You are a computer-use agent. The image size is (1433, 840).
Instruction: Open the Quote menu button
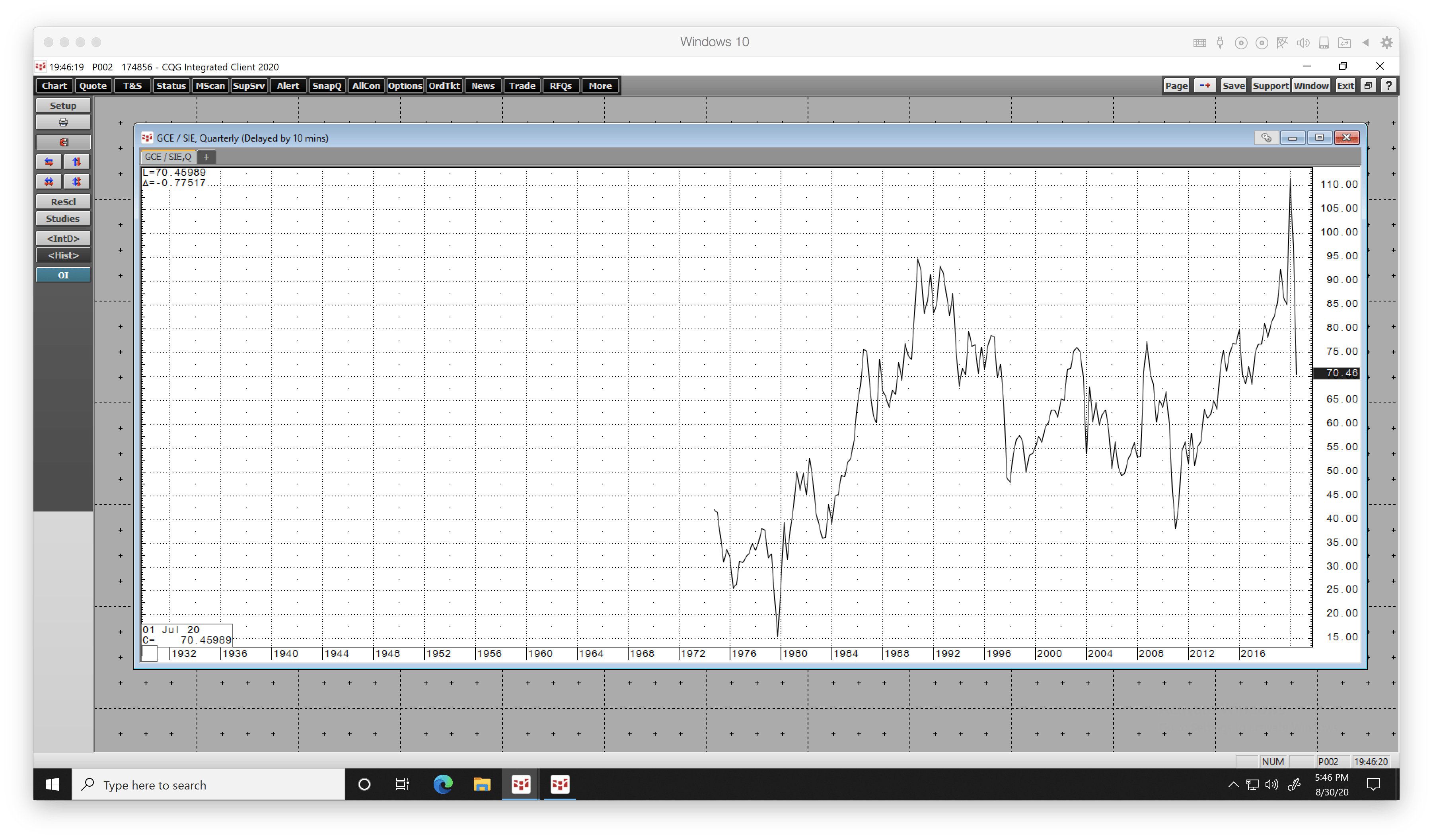(93, 86)
